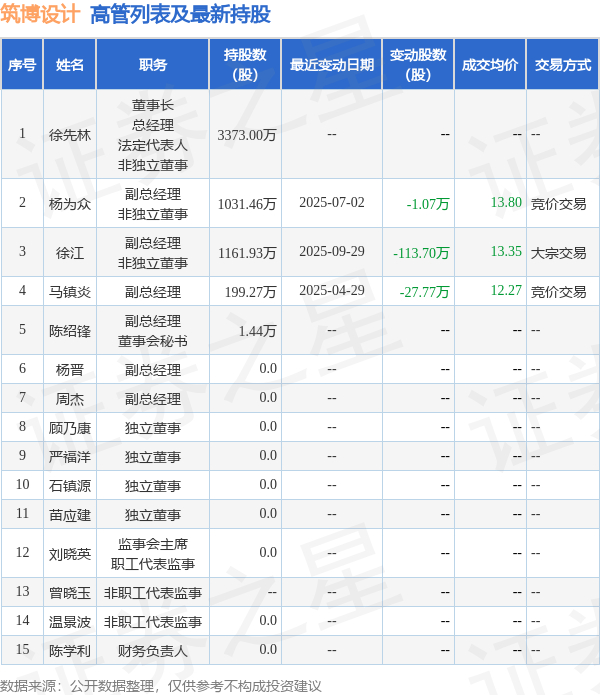This screenshot has height=695, width=600.
Task: Click 徐先林's position cell with 董事长
Action: (153, 135)
